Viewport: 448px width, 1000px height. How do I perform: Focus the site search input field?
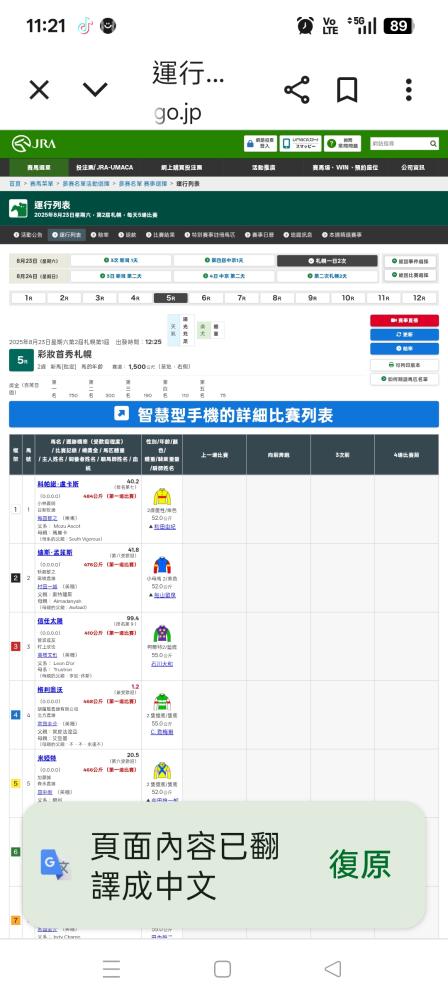(399, 143)
